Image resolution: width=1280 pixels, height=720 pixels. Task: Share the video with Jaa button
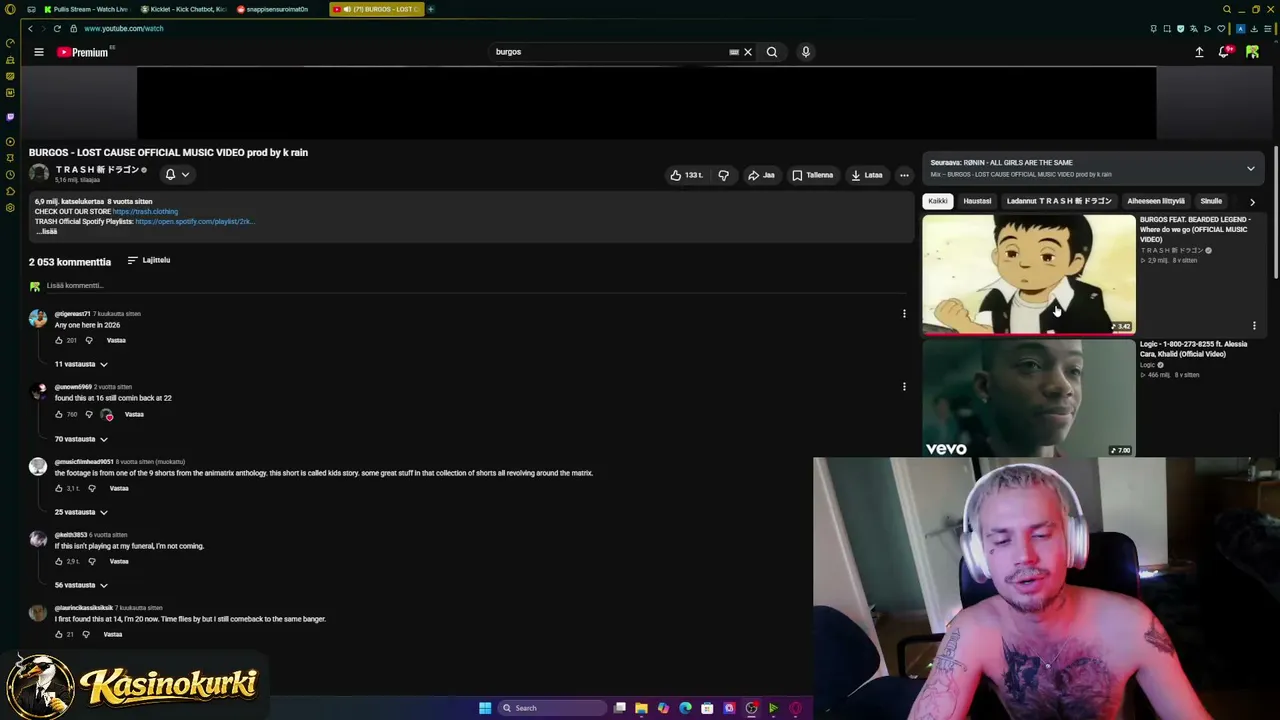tap(762, 175)
